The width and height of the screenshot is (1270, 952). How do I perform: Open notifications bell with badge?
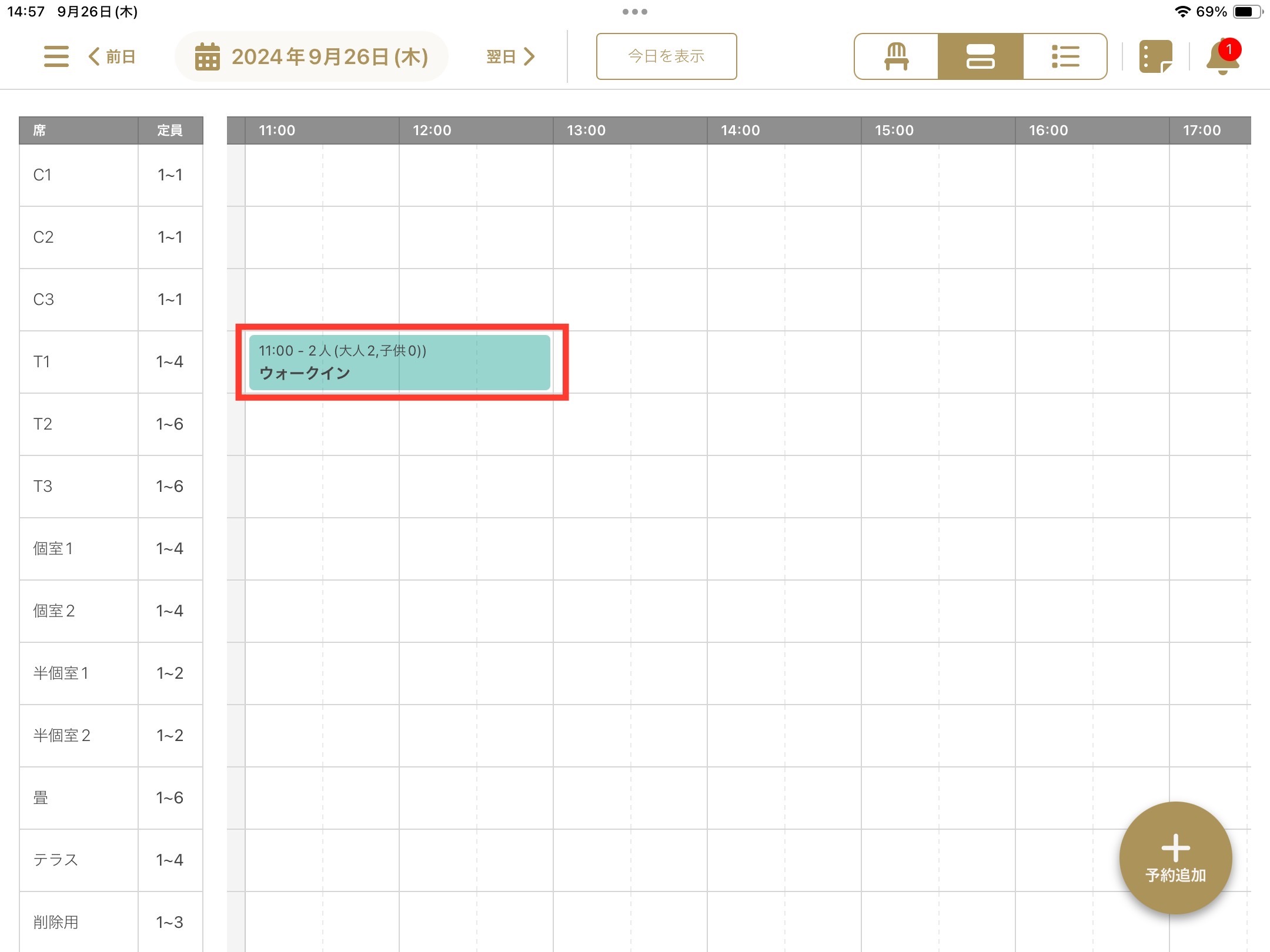coord(1222,56)
